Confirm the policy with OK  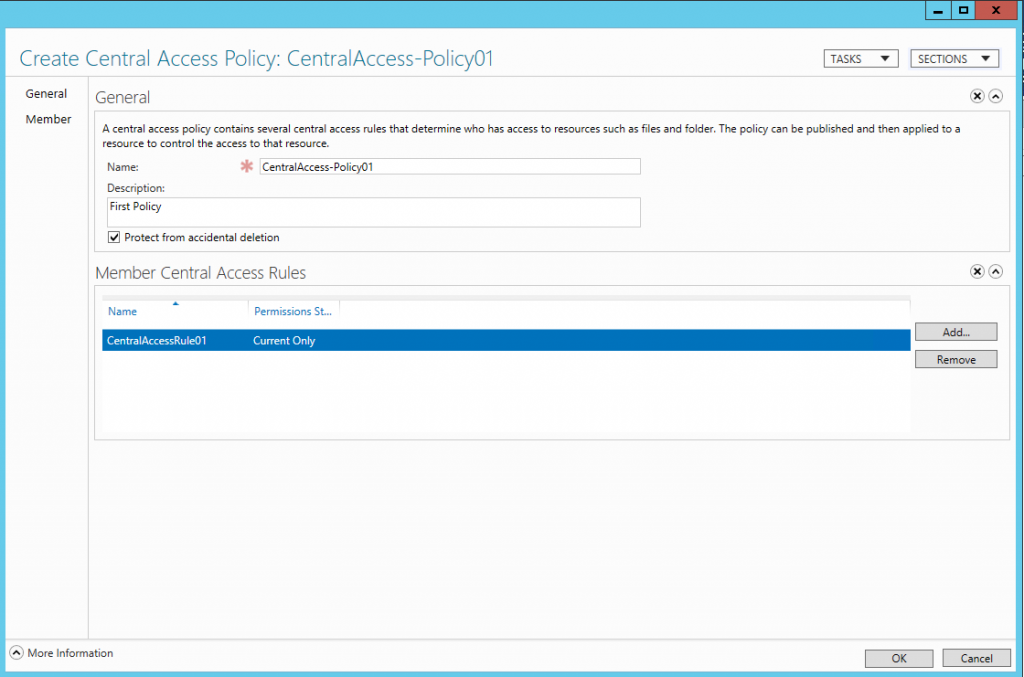point(898,657)
